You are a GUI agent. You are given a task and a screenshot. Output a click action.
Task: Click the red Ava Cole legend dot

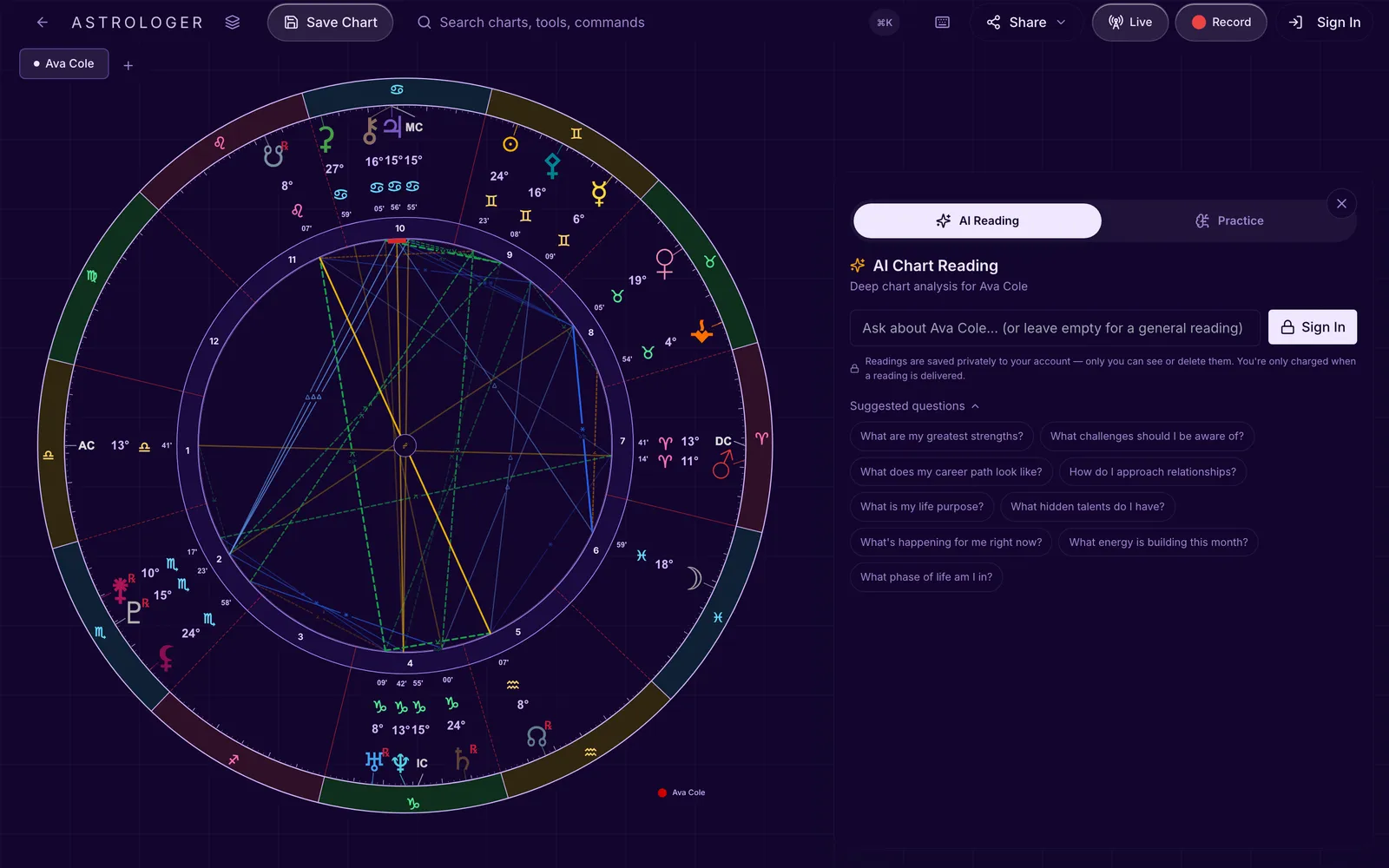tap(662, 792)
